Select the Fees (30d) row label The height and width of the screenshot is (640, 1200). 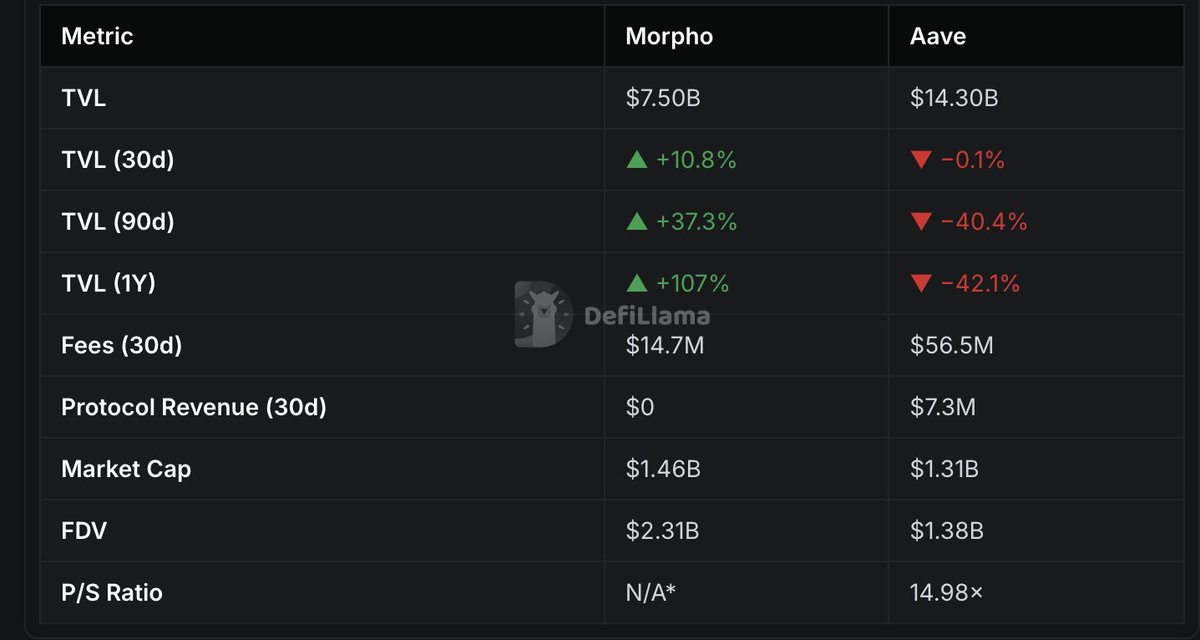122,346
